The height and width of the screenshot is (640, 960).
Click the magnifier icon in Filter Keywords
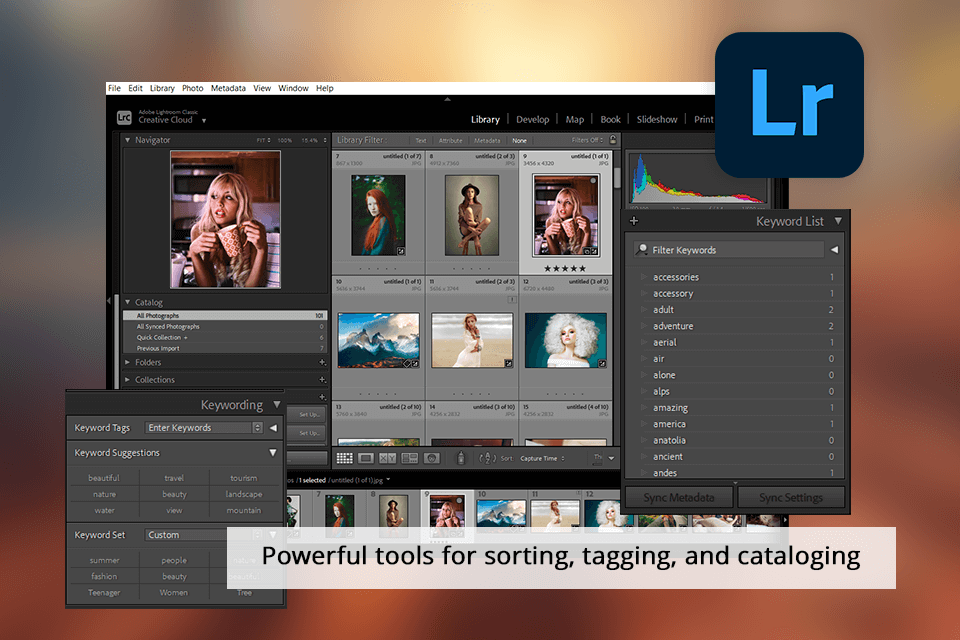point(642,249)
